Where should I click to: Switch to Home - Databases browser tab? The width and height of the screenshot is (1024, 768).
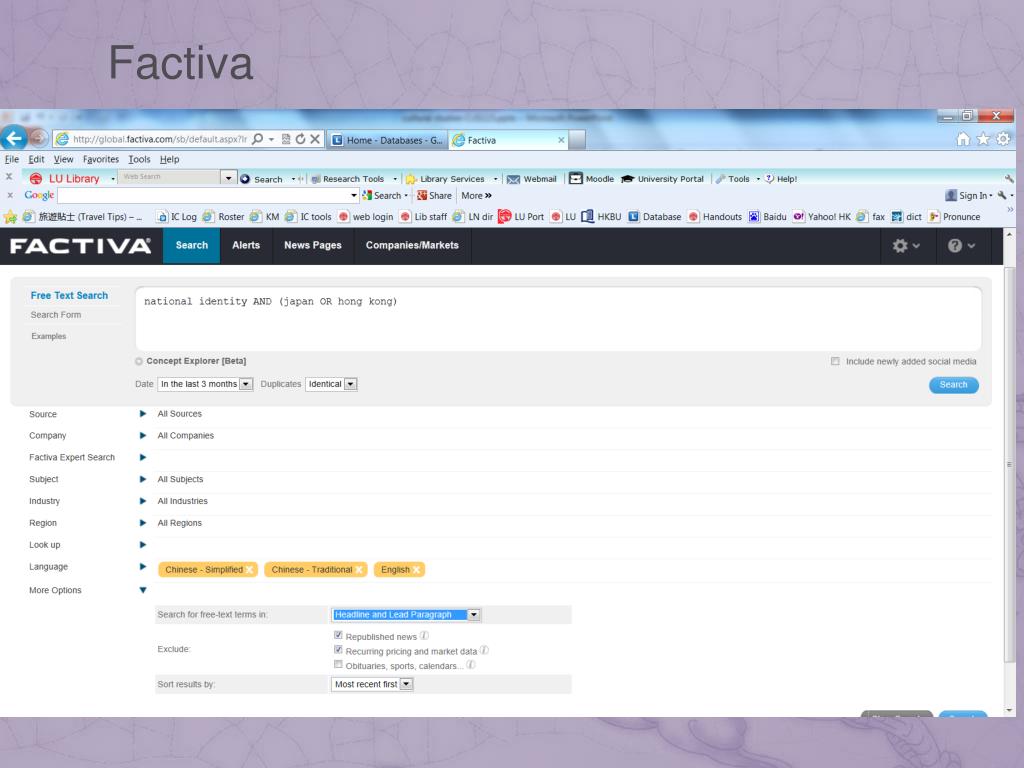[387, 140]
